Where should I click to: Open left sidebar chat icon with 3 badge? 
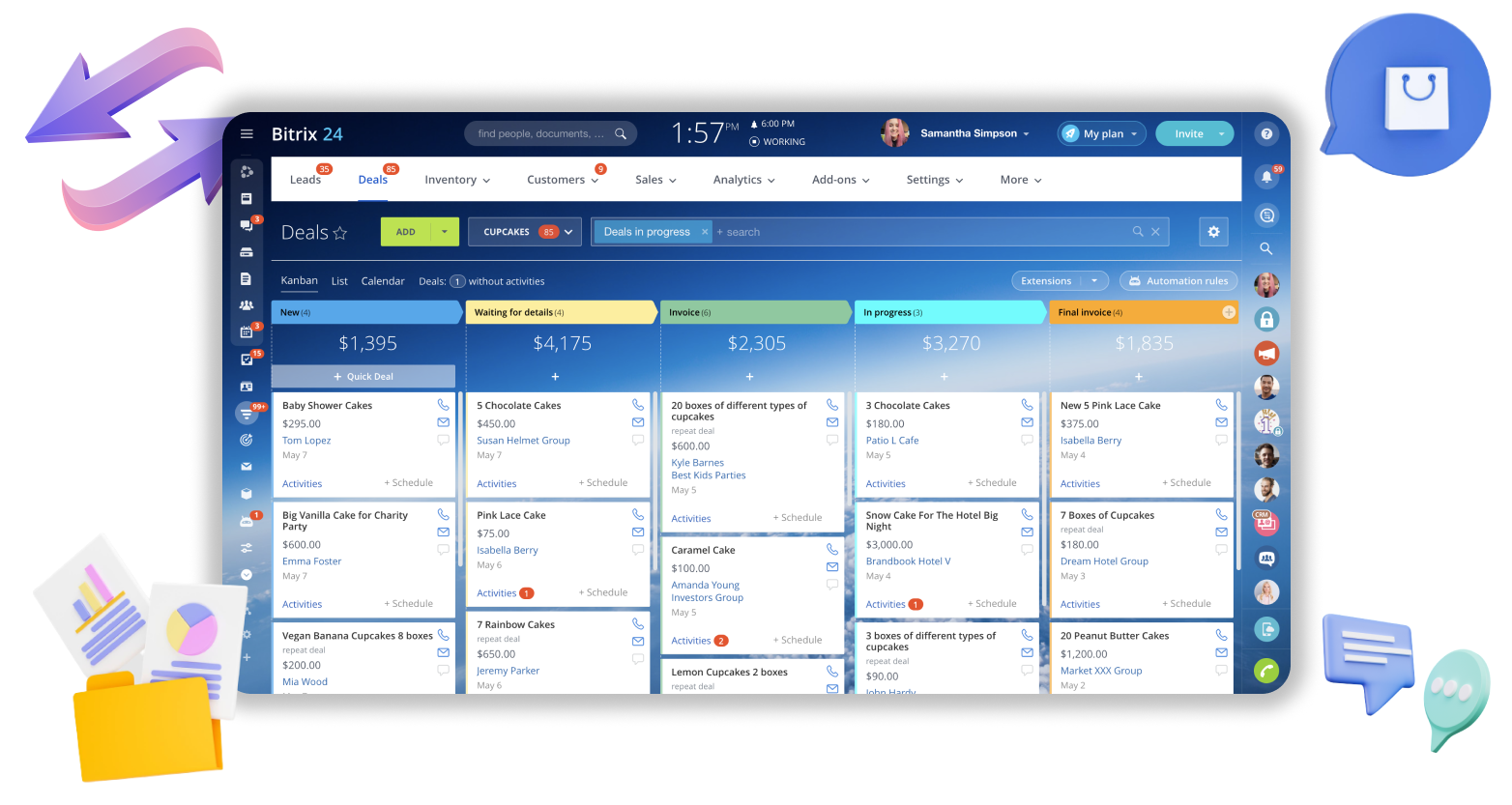click(x=247, y=225)
